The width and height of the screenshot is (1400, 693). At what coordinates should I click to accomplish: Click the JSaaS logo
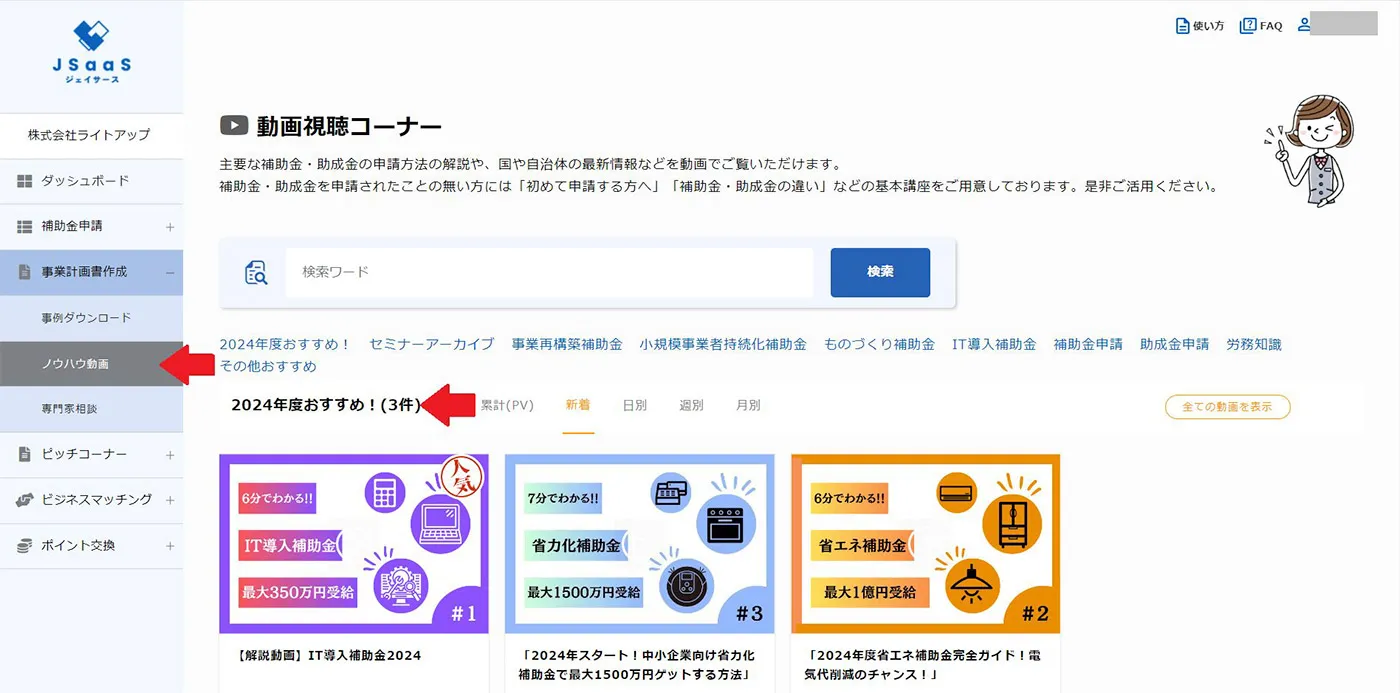(91, 52)
